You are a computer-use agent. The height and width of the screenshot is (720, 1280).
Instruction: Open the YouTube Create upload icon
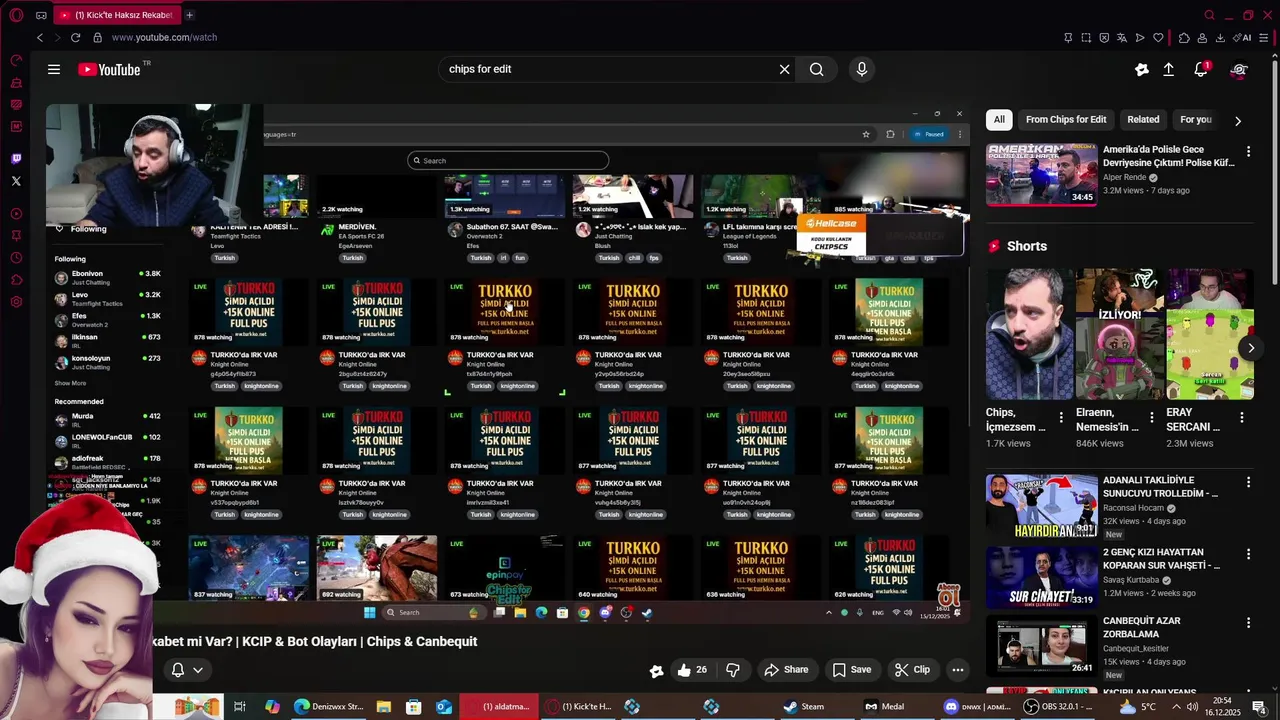tap(1168, 69)
